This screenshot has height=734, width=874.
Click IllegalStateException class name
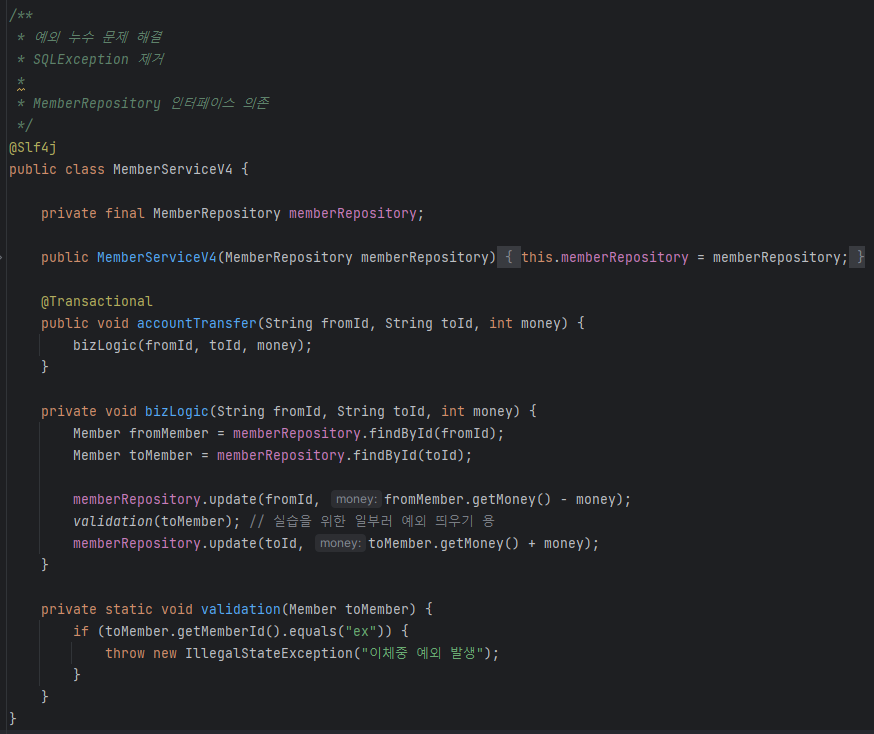269,653
